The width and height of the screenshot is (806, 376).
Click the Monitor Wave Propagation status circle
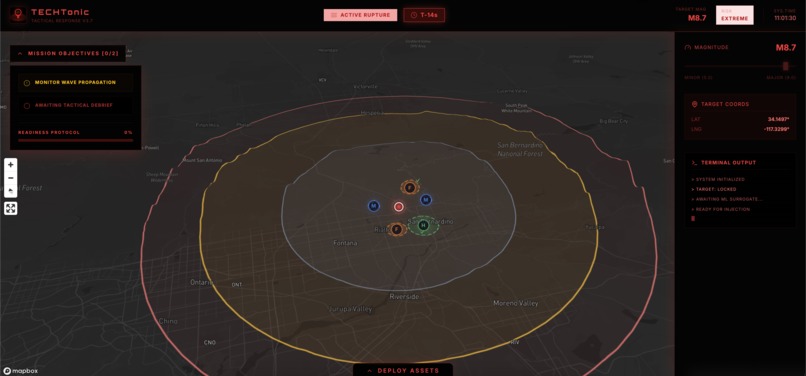pyautogui.click(x=27, y=83)
